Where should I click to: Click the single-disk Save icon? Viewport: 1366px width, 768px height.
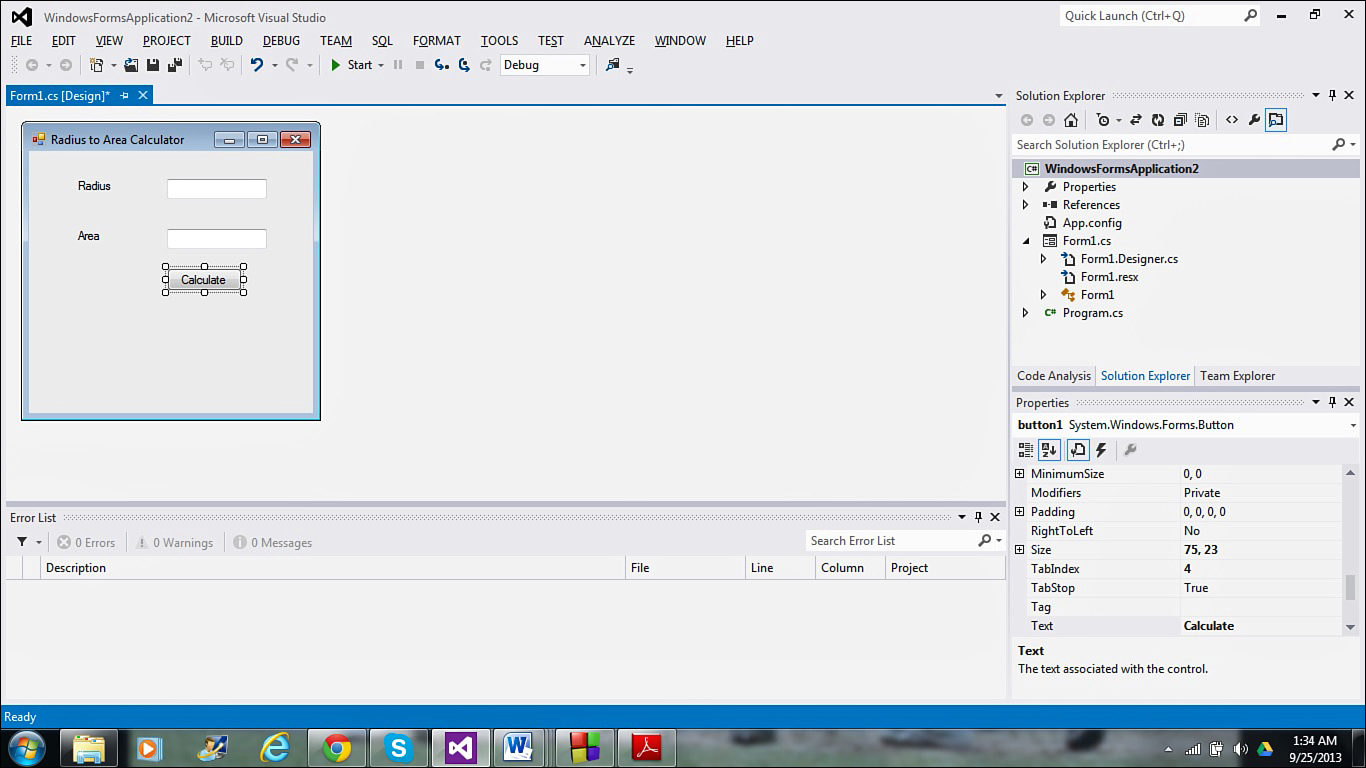(x=153, y=65)
